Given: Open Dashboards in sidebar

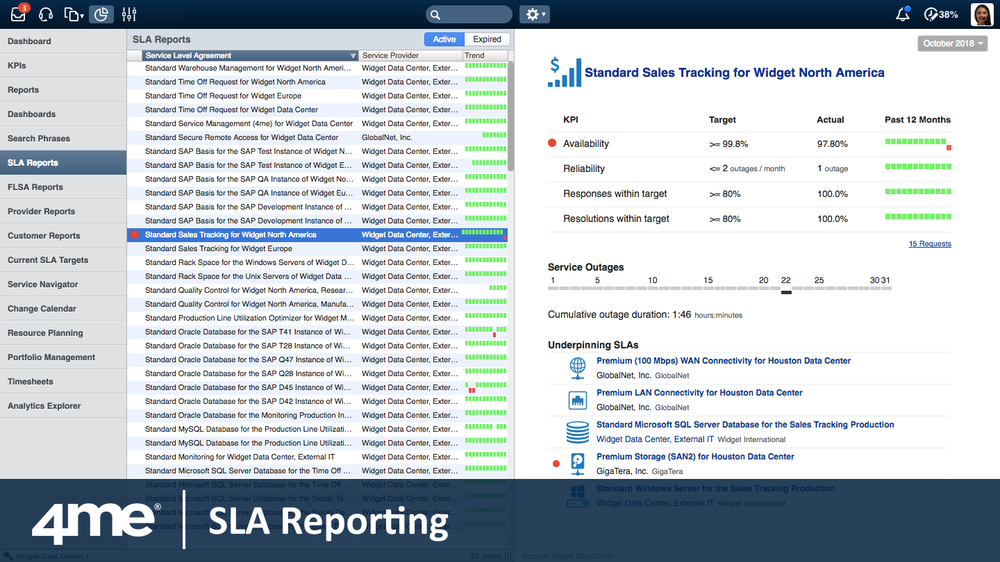Looking at the screenshot, I should [63, 114].
